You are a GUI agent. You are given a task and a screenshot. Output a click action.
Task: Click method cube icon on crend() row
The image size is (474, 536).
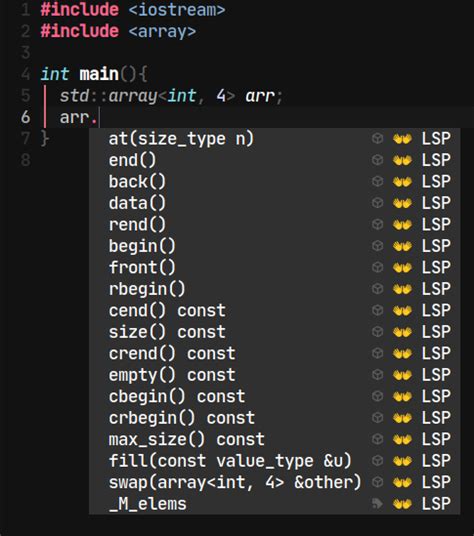pos(377,353)
